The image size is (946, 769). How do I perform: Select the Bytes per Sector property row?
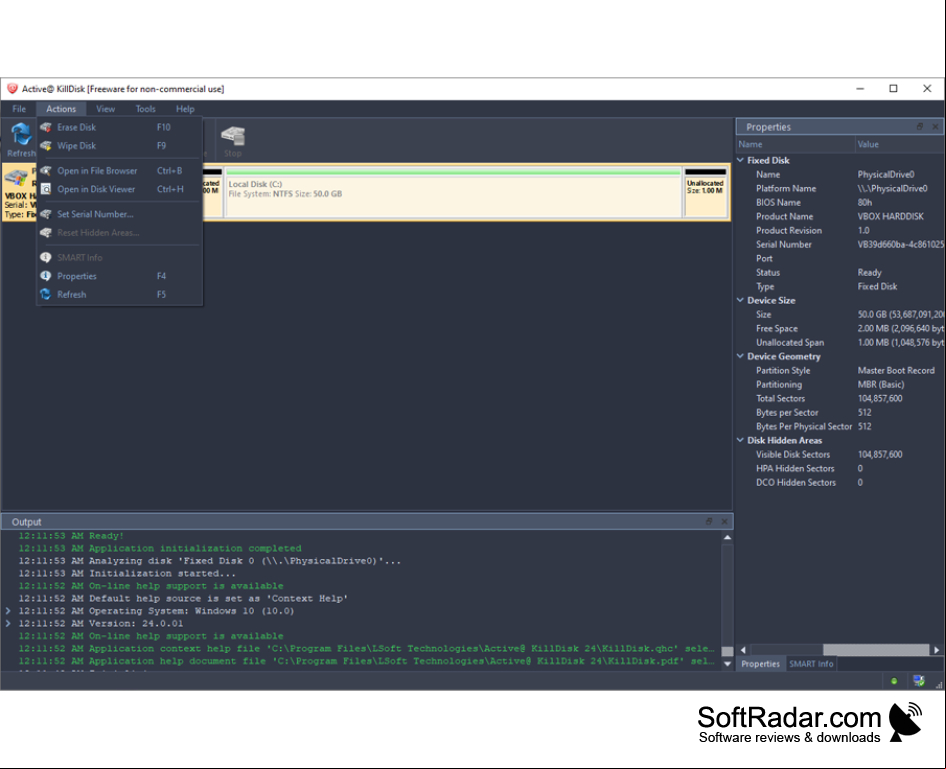click(840, 413)
